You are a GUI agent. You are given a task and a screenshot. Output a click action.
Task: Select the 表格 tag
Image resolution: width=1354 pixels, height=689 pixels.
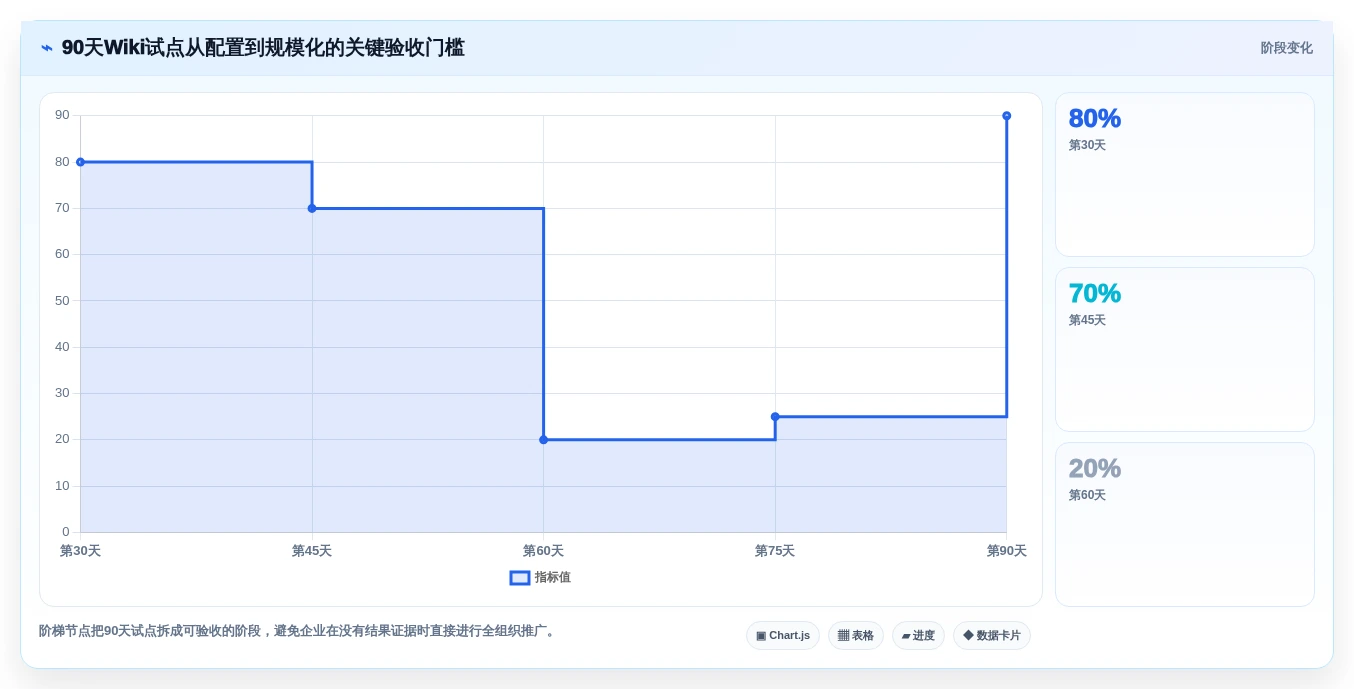pos(856,635)
